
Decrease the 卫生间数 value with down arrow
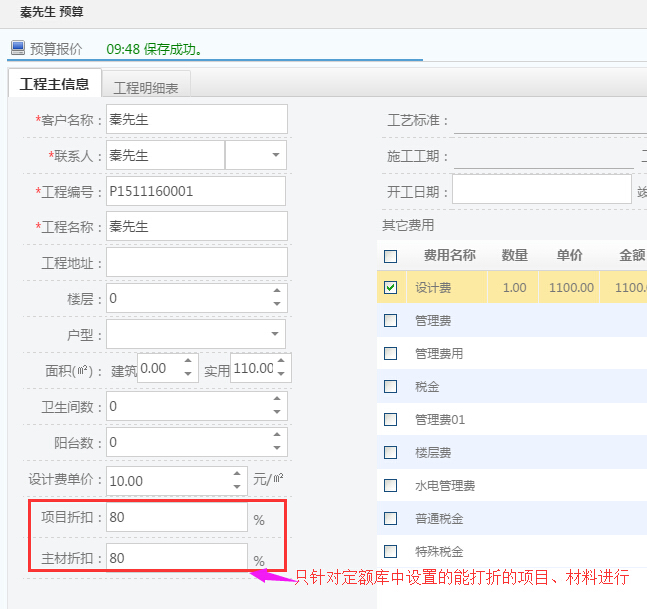click(276, 412)
